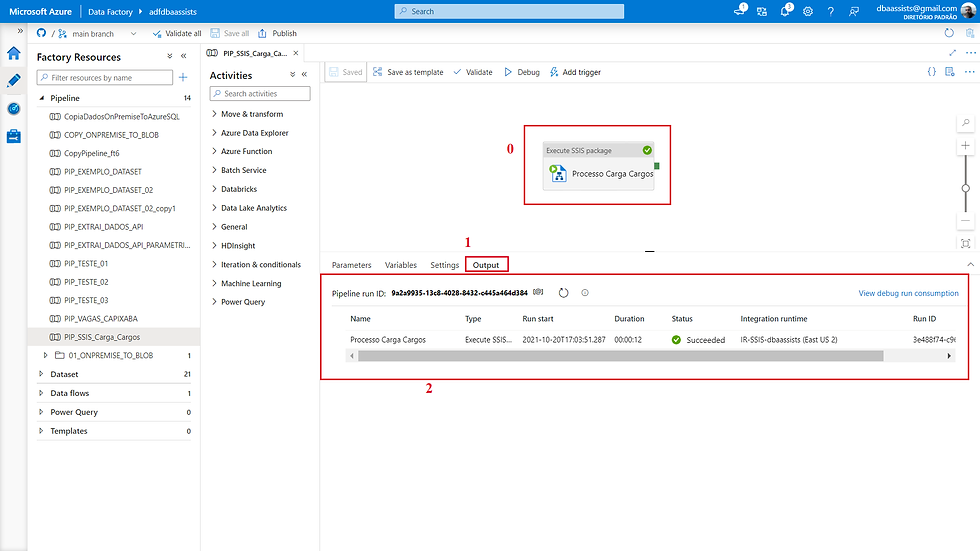This screenshot has width=980, height=551.
Task: Expand left navigation with double chevron
Action: tap(20, 31)
